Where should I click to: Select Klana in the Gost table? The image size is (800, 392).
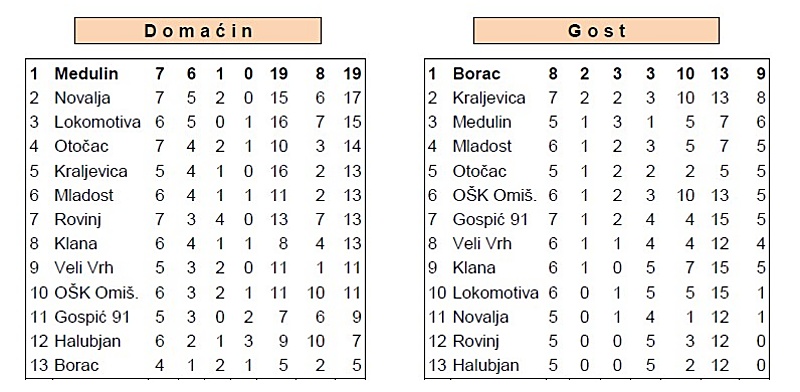click(474, 268)
